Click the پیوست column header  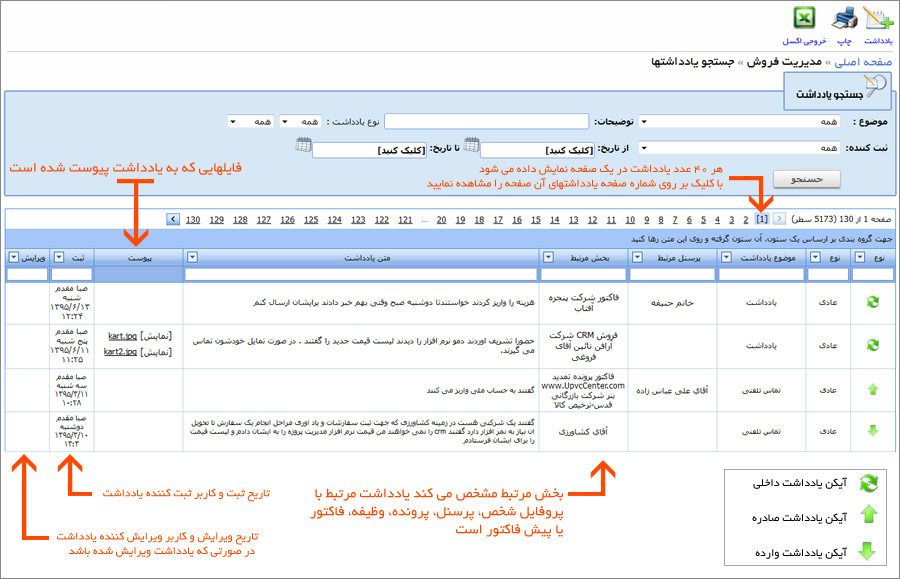click(x=139, y=258)
